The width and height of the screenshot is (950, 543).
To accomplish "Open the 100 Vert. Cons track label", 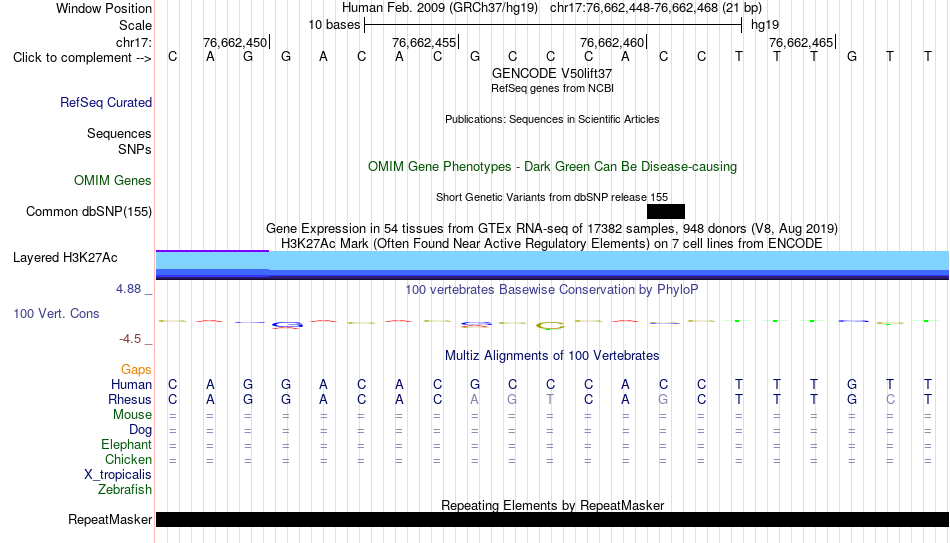I will click(x=56, y=313).
